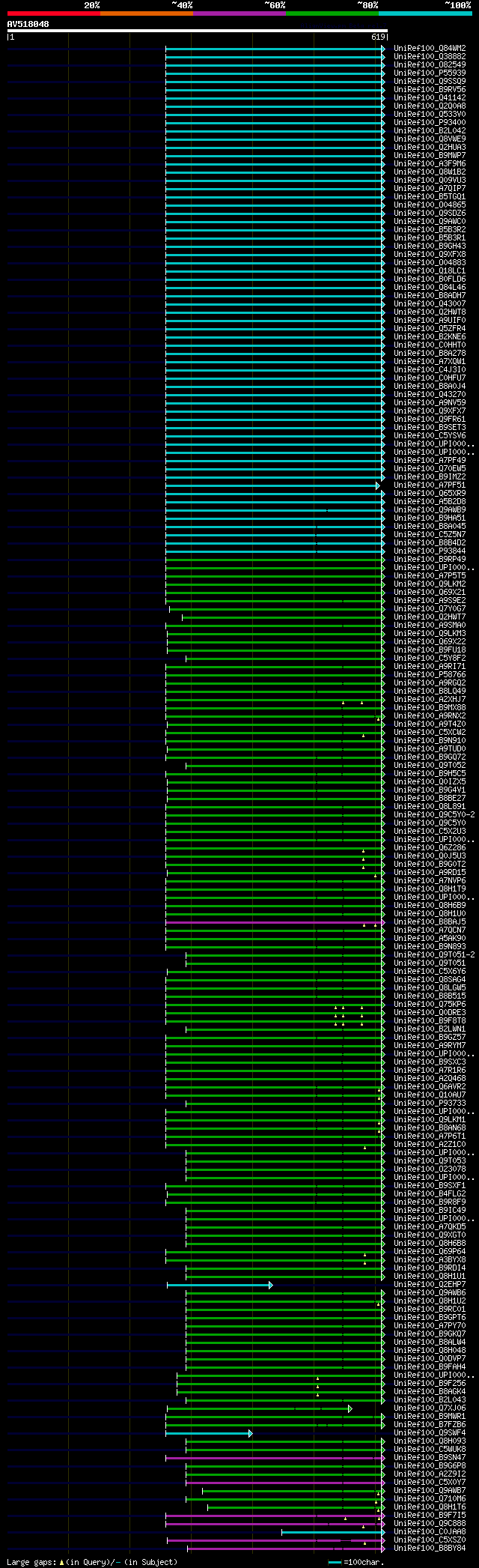The width and height of the screenshot is (479, 1568).
Task: Open hit UniRef100_P55939
Action: (430, 73)
